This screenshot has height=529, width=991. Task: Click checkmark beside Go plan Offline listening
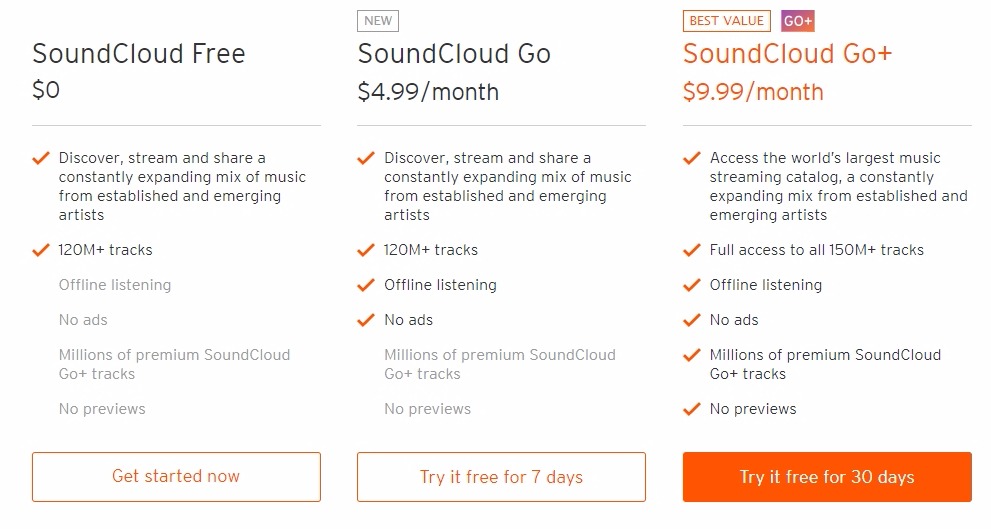pos(366,285)
